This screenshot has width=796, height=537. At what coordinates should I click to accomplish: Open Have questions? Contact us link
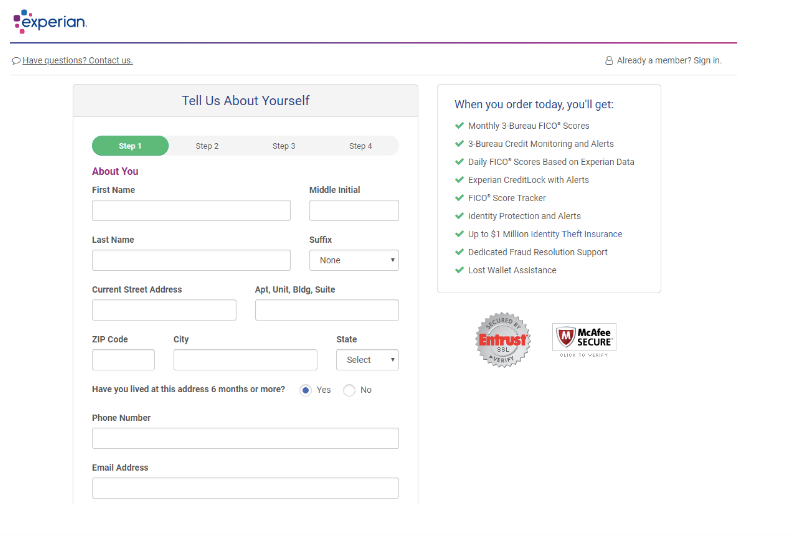pyautogui.click(x=77, y=60)
